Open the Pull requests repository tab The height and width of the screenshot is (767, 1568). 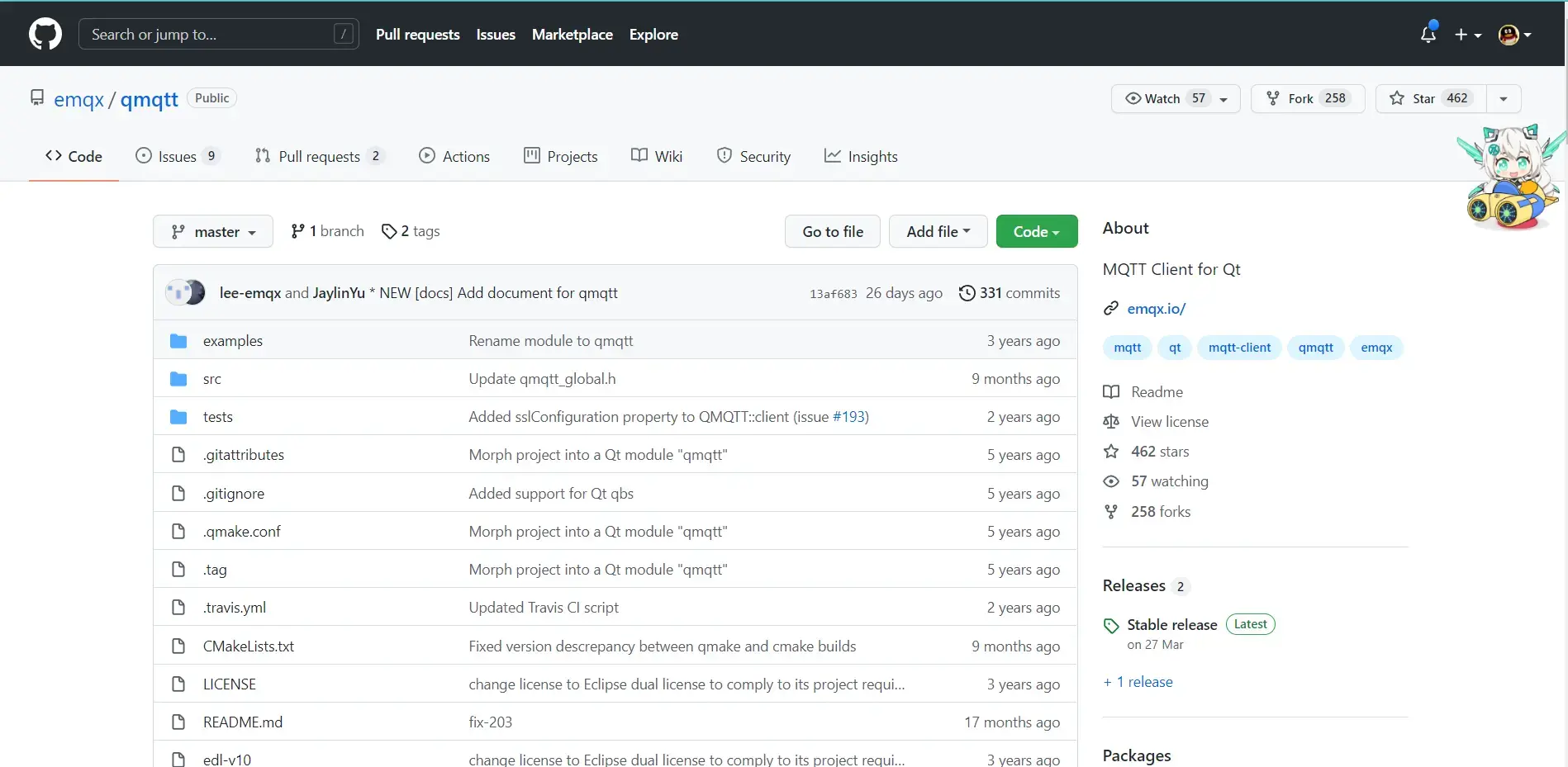pyautogui.click(x=320, y=156)
